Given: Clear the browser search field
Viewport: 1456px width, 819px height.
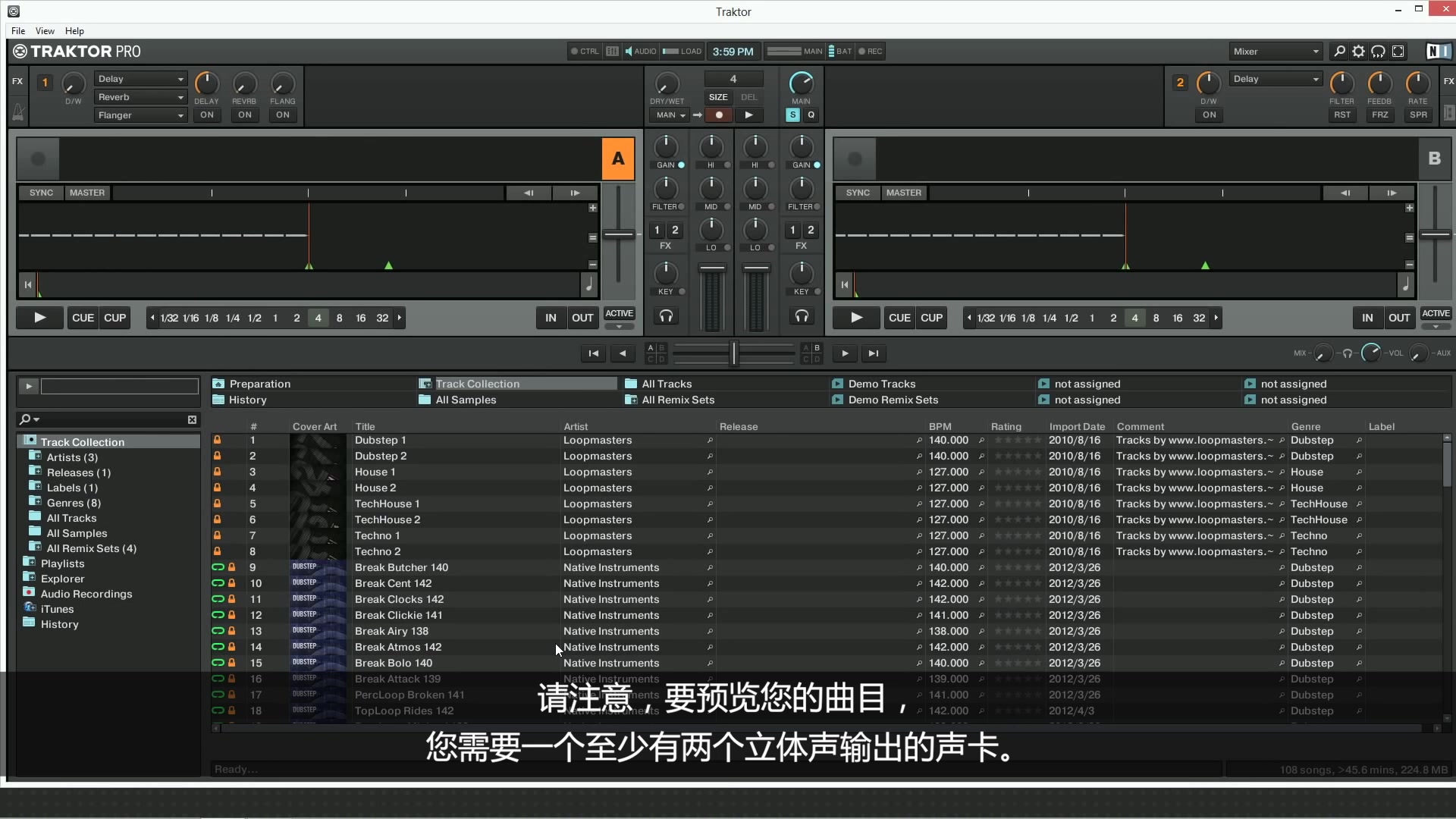Looking at the screenshot, I should [192, 419].
